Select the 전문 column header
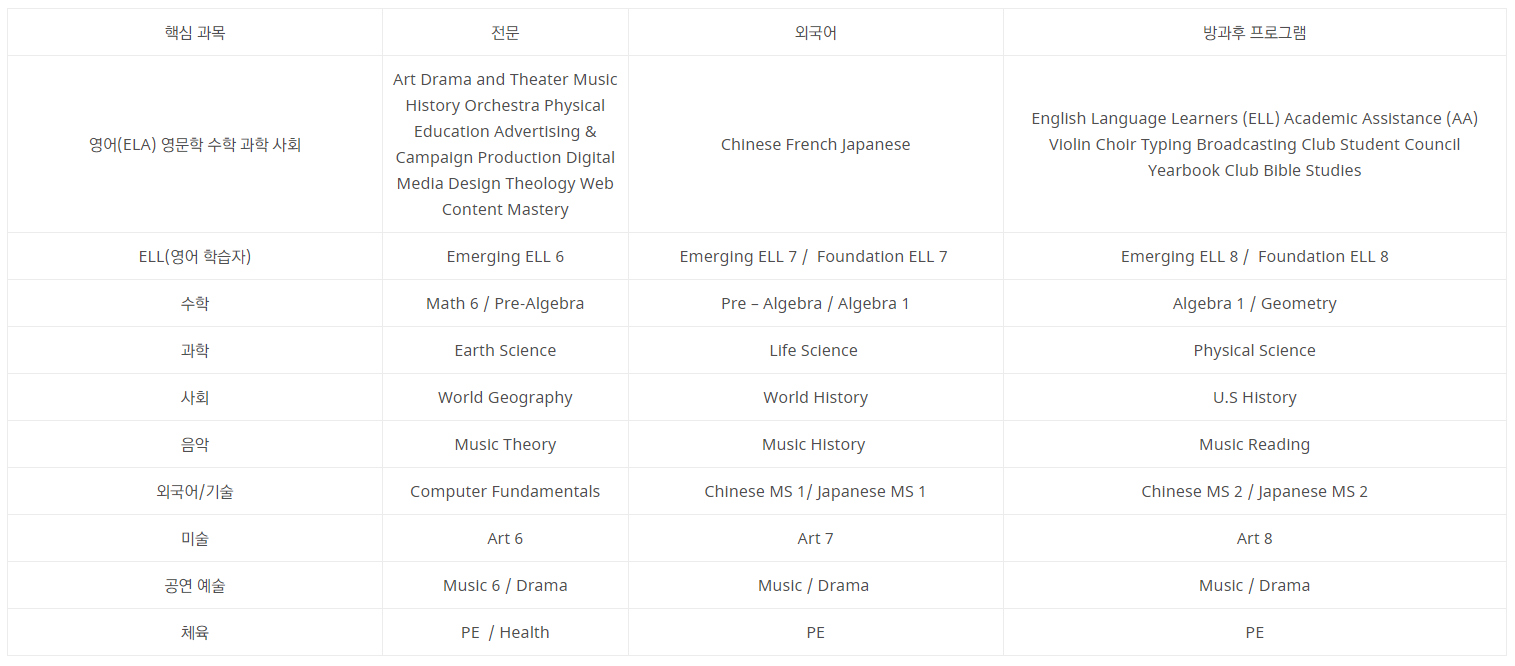The image size is (1515, 666). [505, 32]
